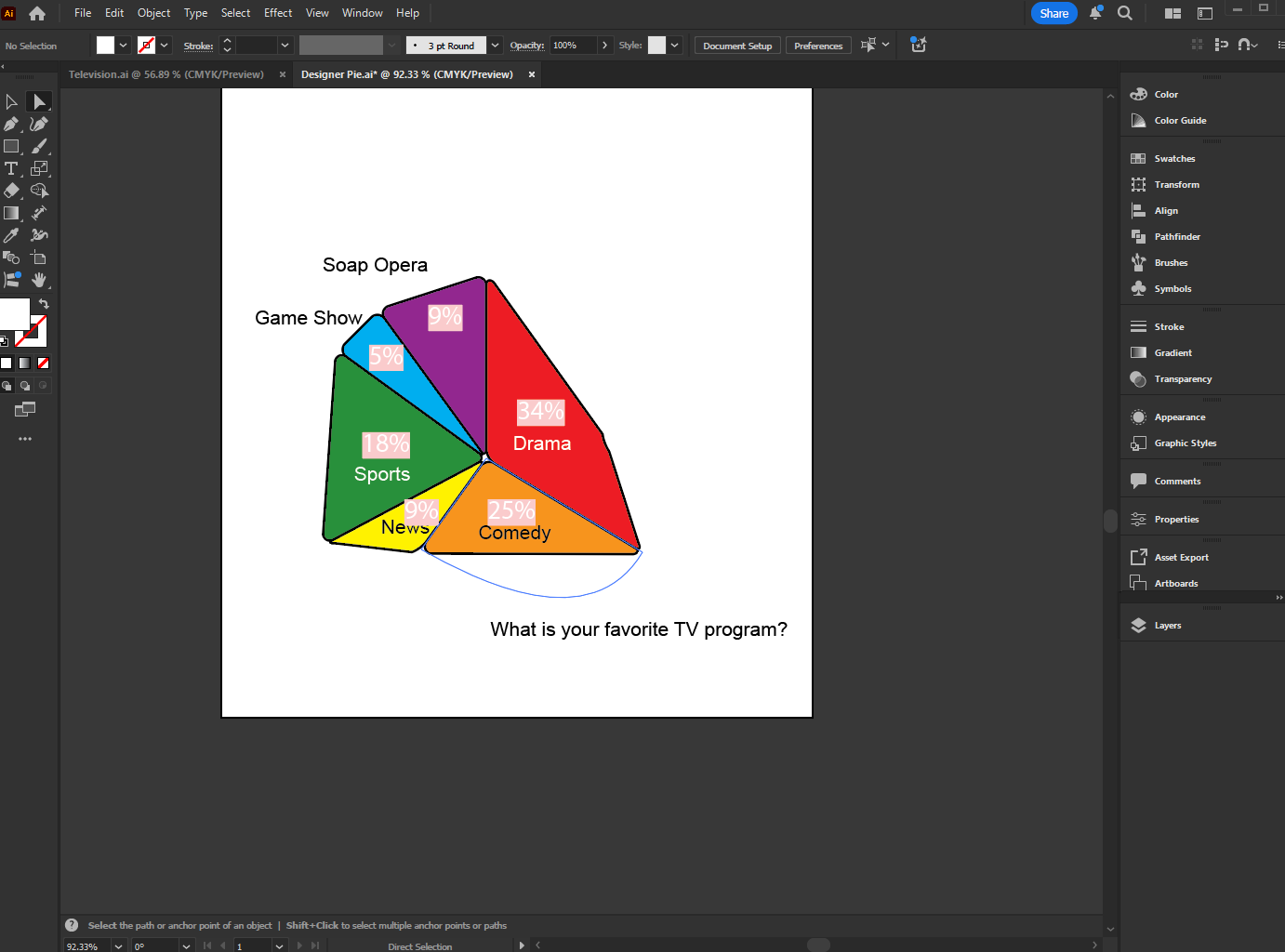Open the Swatches panel
This screenshot has width=1285, height=952.
tap(1174, 159)
